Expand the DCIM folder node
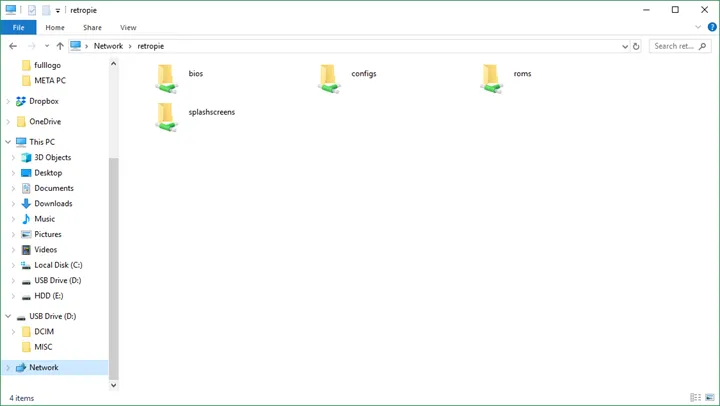Screen dimensions: 720x406 (x=13, y=332)
